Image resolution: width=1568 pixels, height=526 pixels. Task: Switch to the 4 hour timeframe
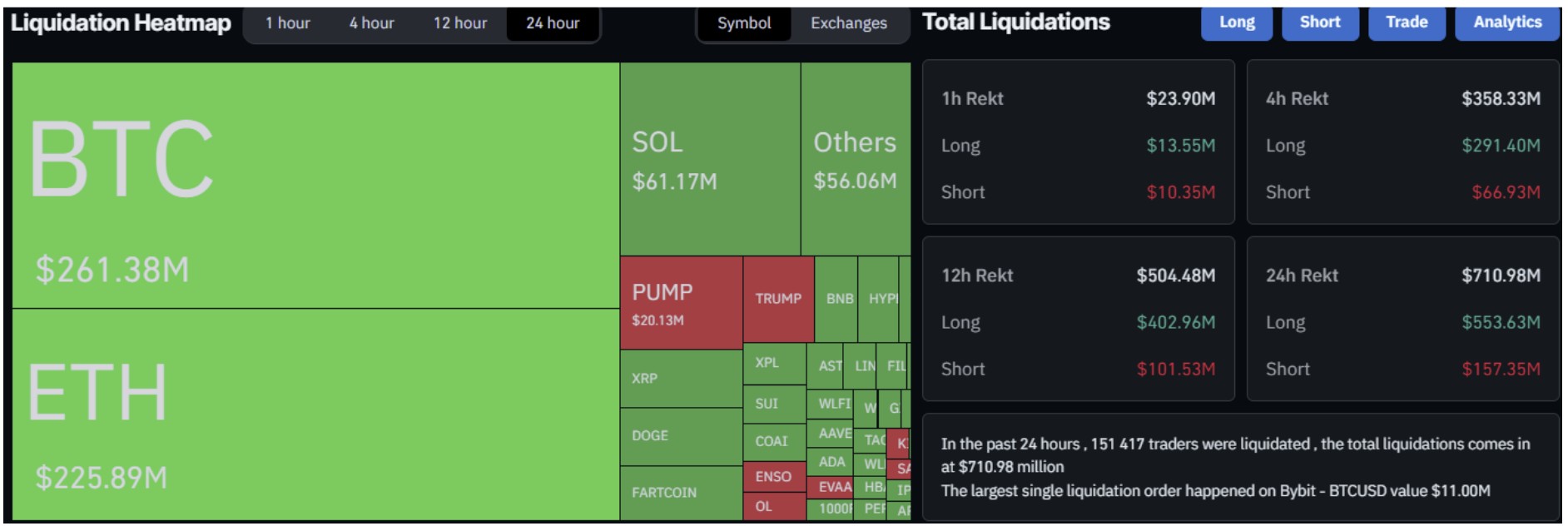[x=371, y=23]
